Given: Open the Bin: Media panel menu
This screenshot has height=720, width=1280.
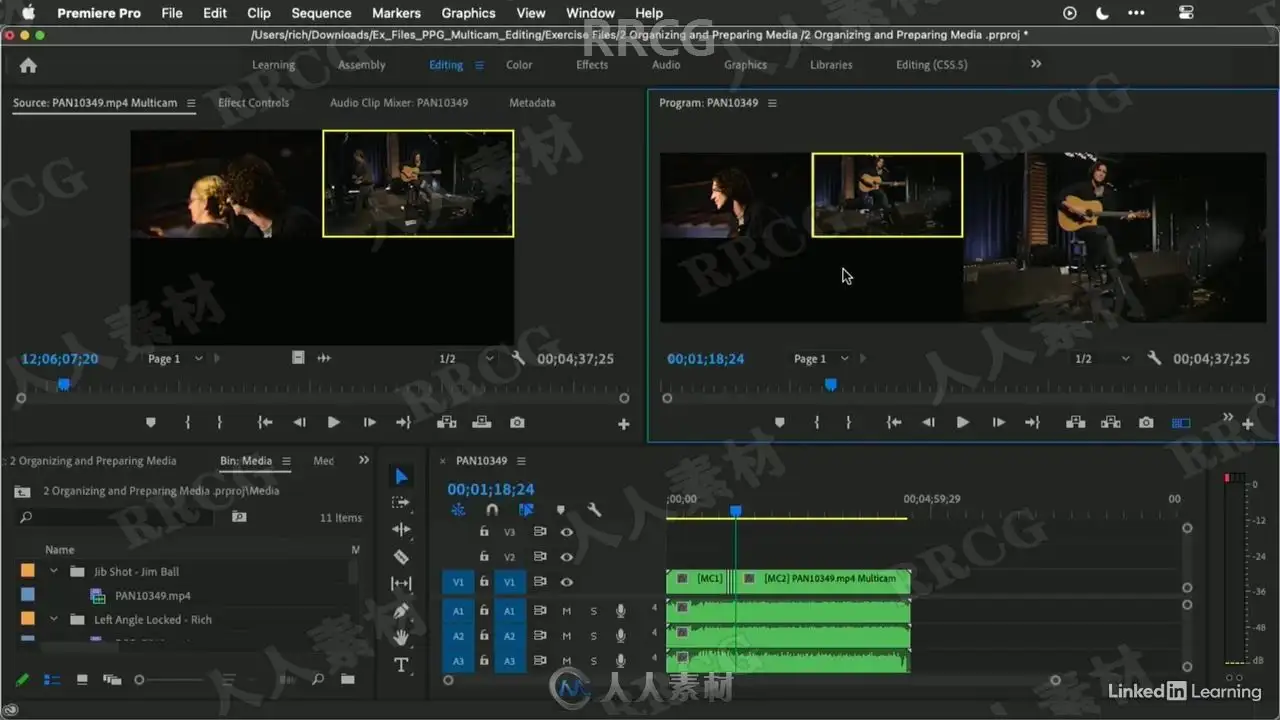Looking at the screenshot, I should 286,461.
